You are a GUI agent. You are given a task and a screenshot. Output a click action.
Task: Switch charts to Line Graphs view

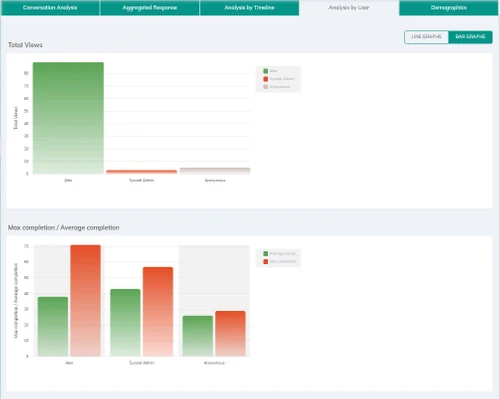[x=426, y=37]
